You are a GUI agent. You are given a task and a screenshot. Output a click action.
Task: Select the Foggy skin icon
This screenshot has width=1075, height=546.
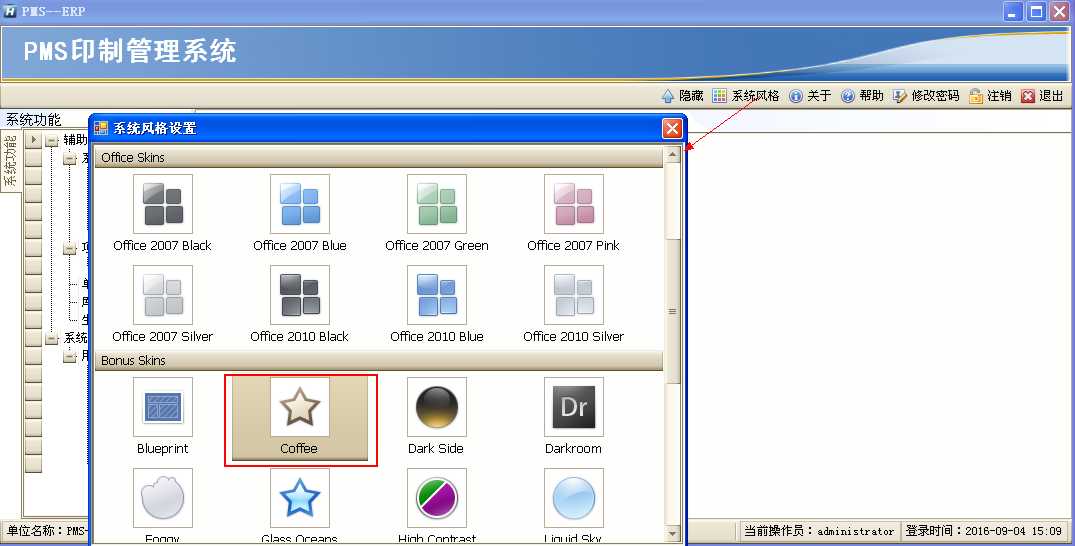[x=162, y=498]
